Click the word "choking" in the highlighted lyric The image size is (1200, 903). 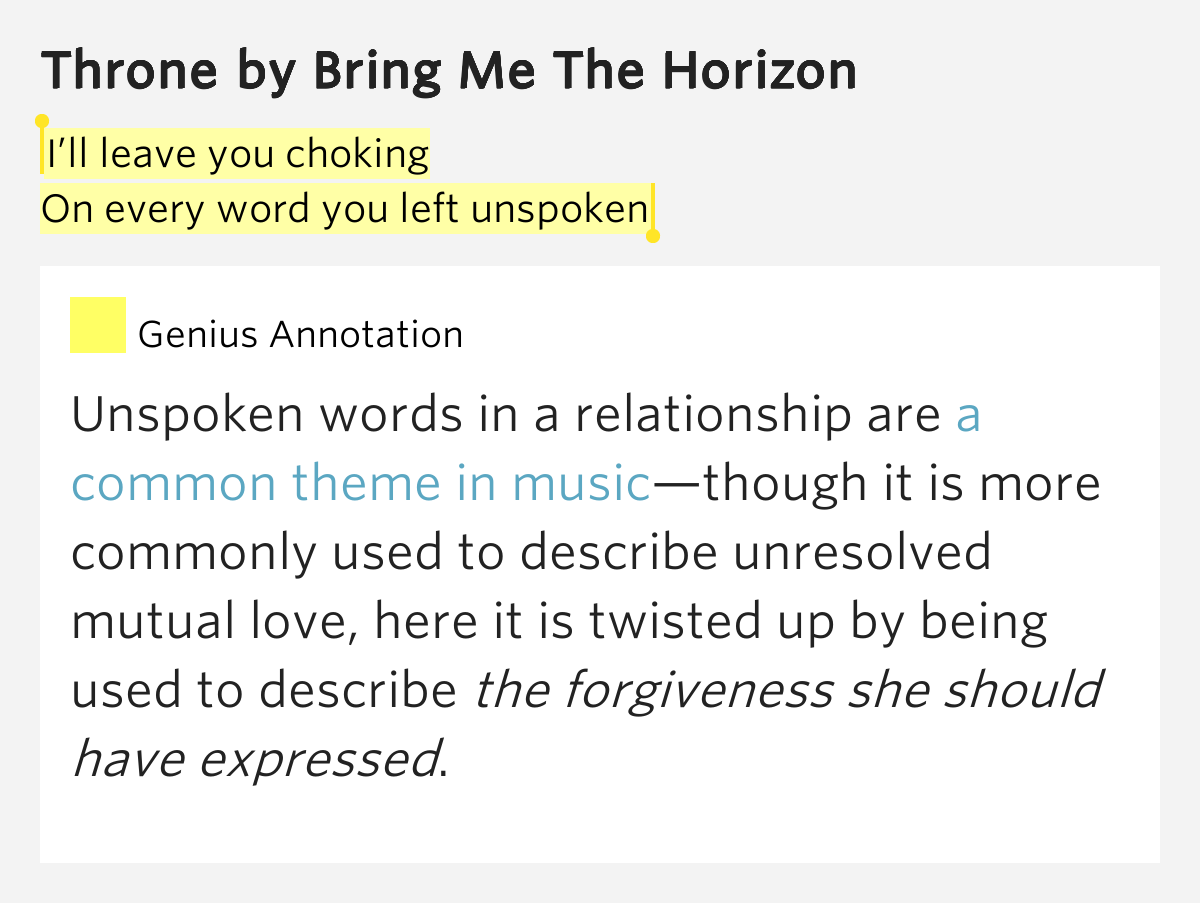coord(357,154)
